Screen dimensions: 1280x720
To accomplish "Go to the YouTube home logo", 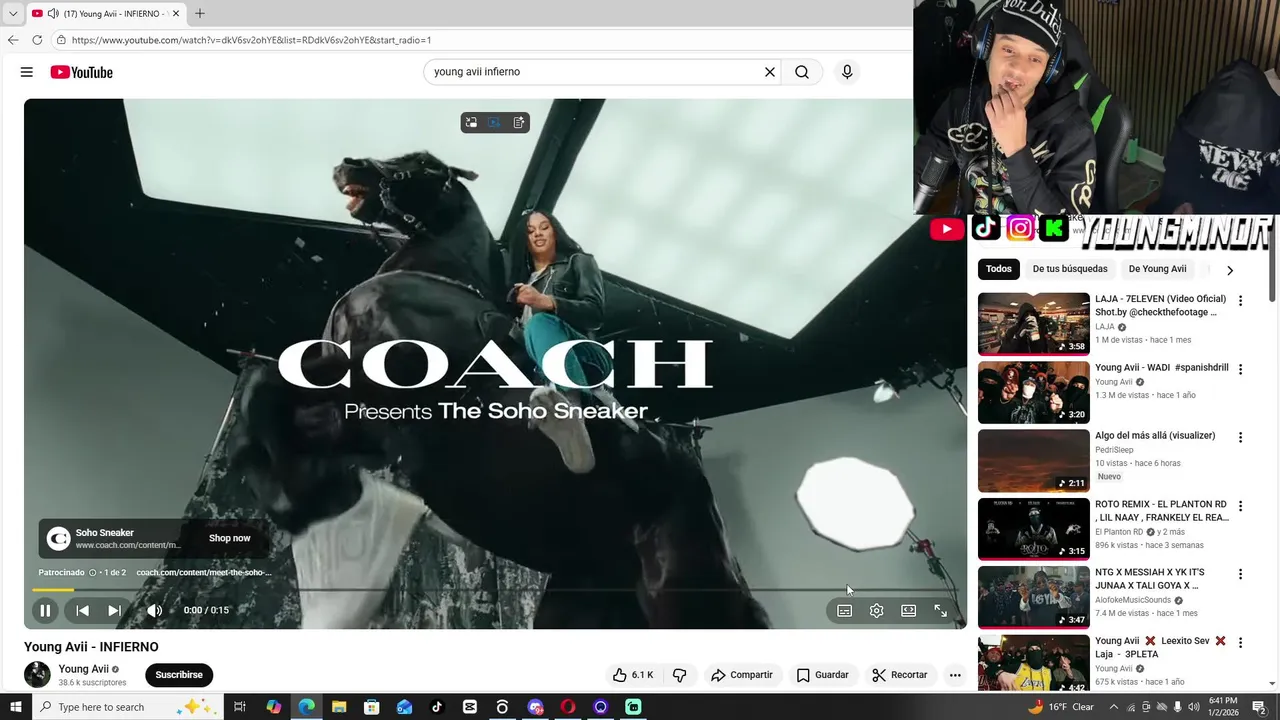I will pyautogui.click(x=82, y=72).
